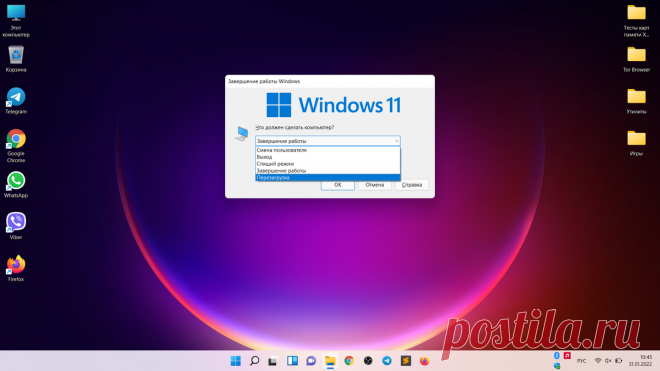Open Telegram desktop shortcut
The width and height of the screenshot is (660, 371).
[16, 101]
